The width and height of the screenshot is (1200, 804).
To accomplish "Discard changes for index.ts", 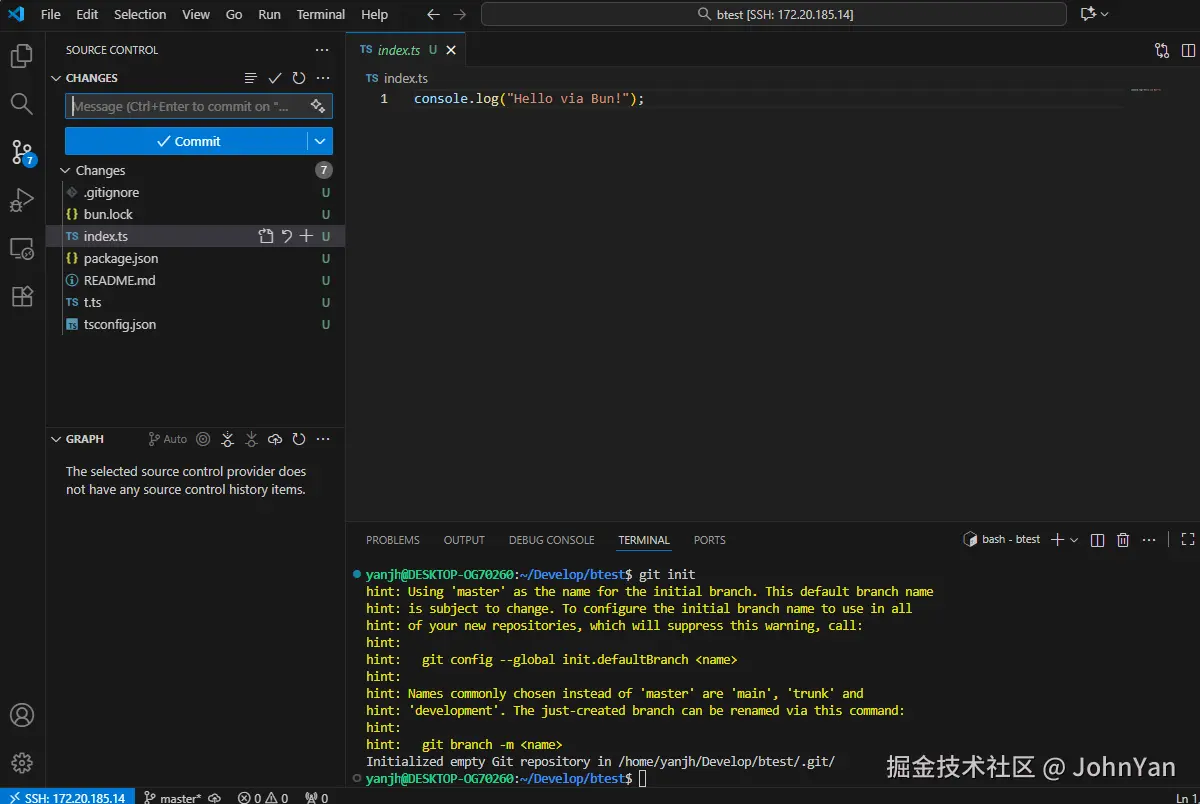I will point(287,237).
